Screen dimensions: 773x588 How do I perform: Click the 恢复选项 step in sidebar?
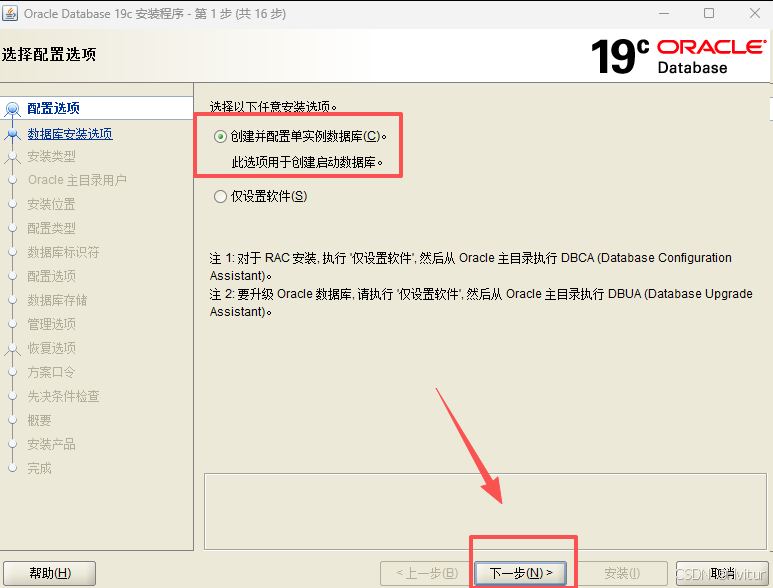pyautogui.click(x=51, y=348)
